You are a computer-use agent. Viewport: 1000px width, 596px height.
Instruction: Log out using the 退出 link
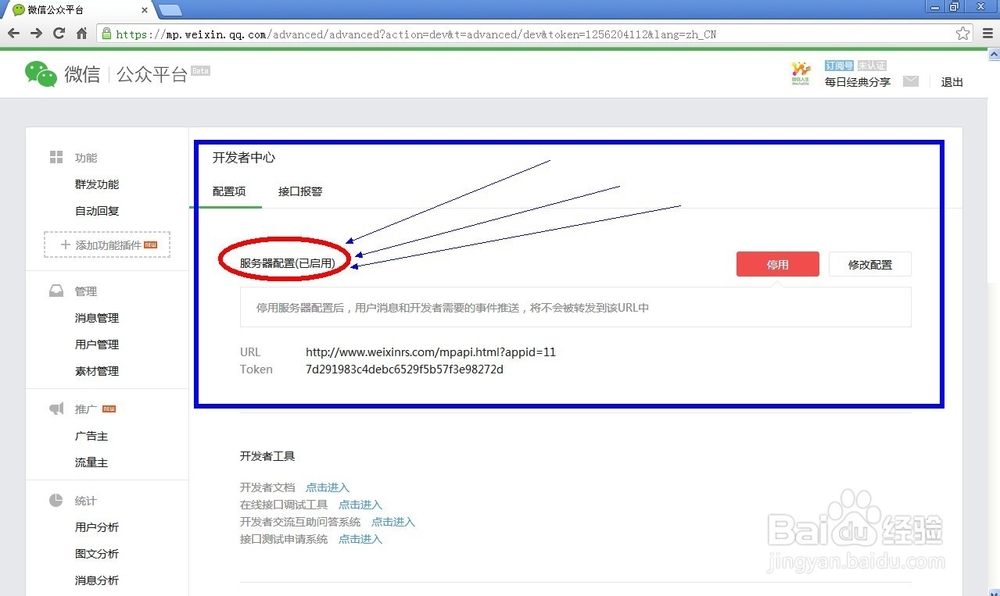tap(951, 82)
